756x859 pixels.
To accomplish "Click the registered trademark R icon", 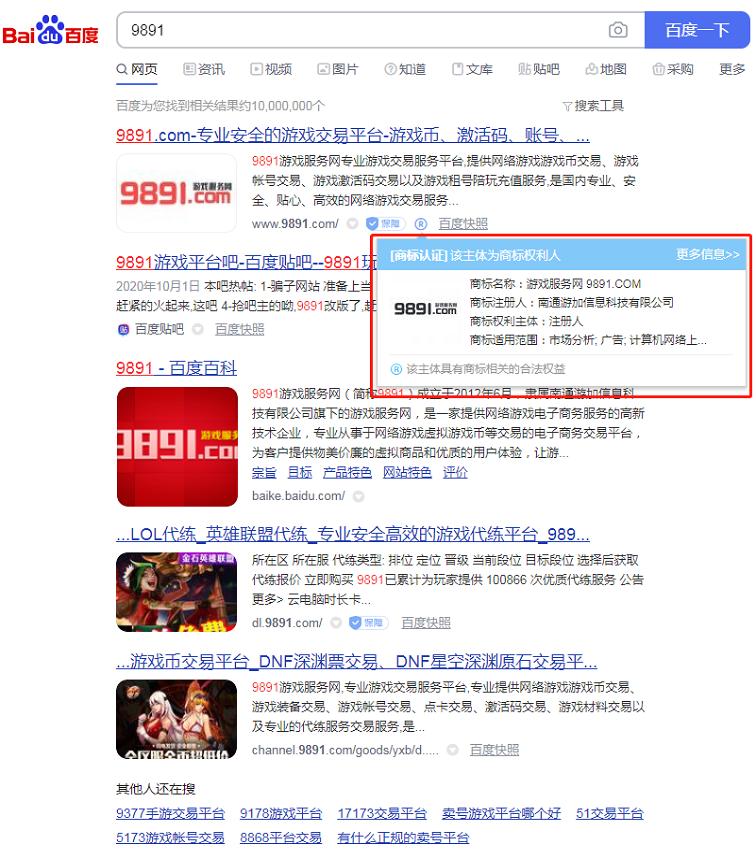I will coord(421,224).
